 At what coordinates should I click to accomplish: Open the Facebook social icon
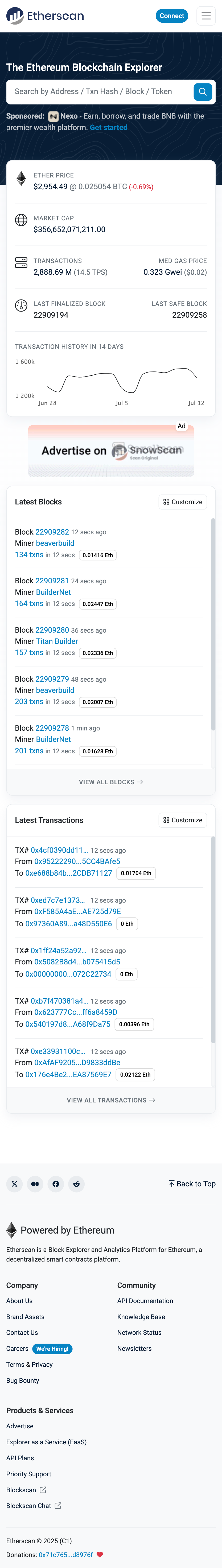coord(56,1184)
